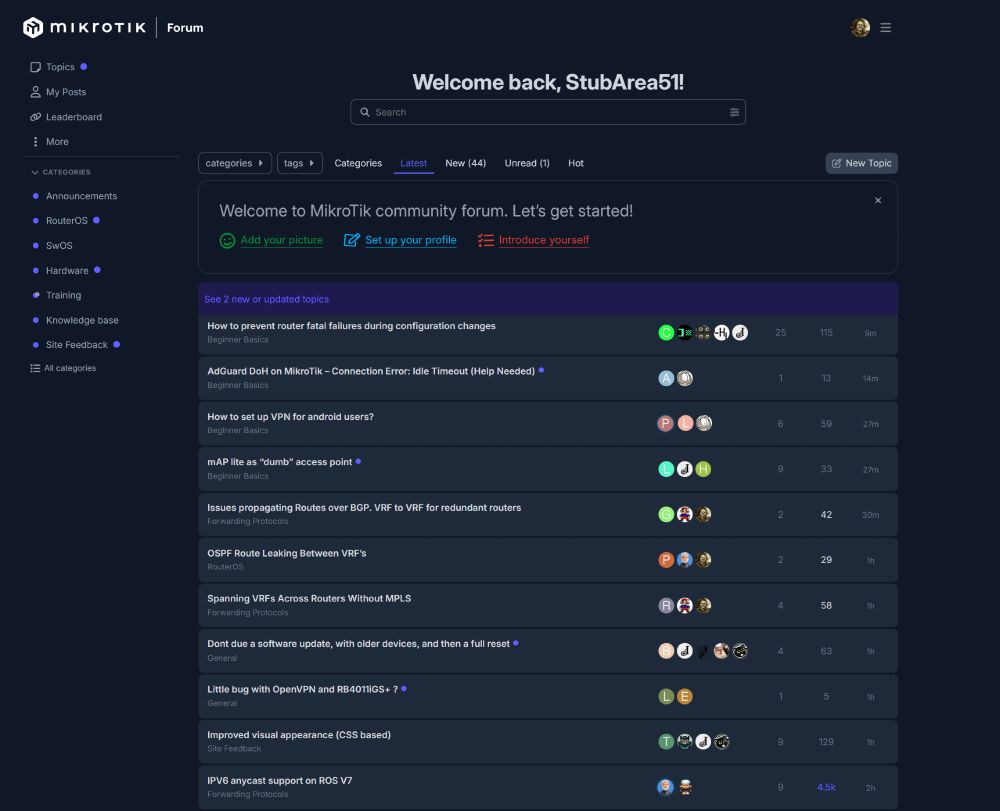The width and height of the screenshot is (1000, 811).
Task: Open the SwOS category
Action: 59,245
